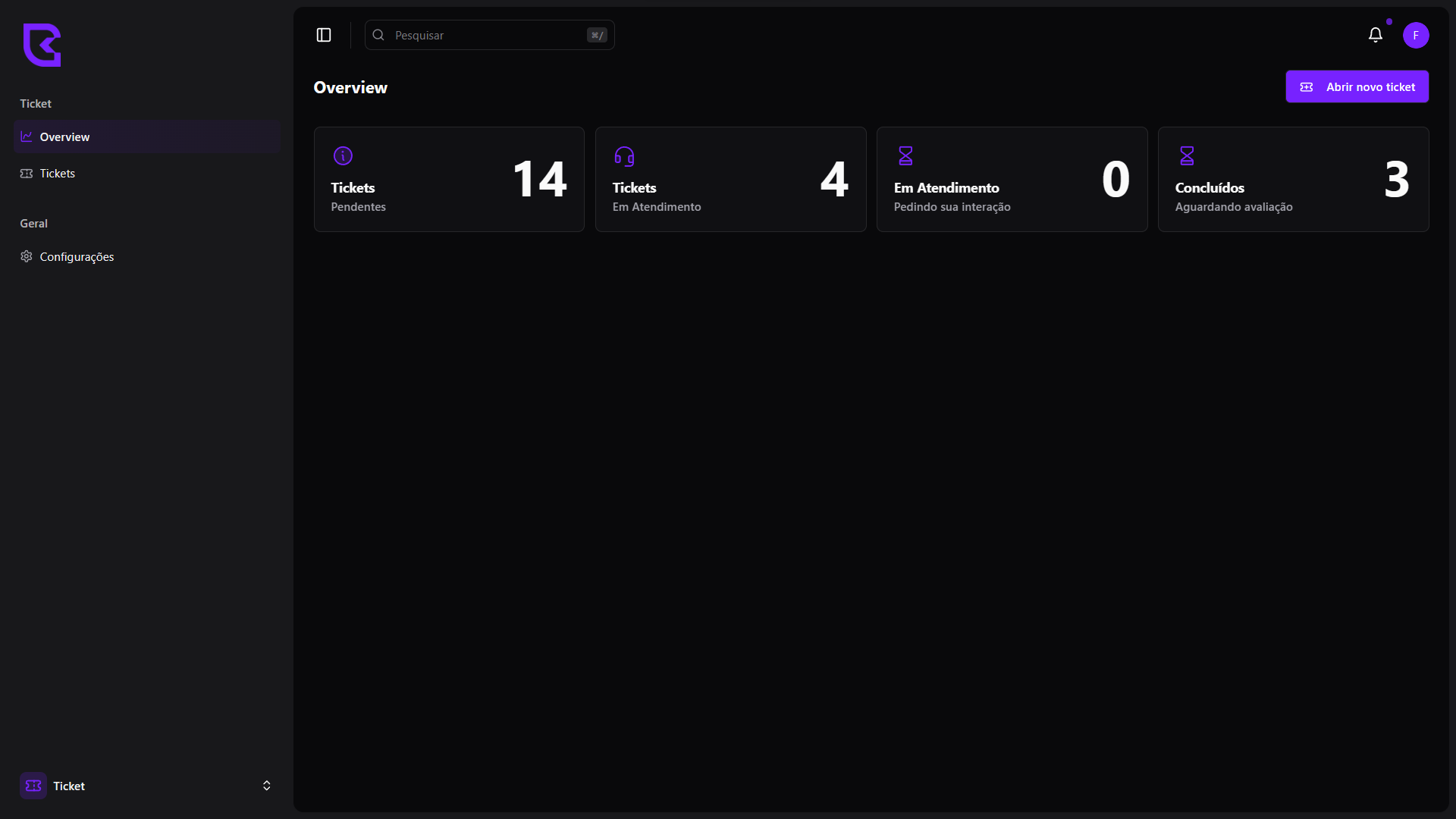Click the Configurações gear icon

27,256
